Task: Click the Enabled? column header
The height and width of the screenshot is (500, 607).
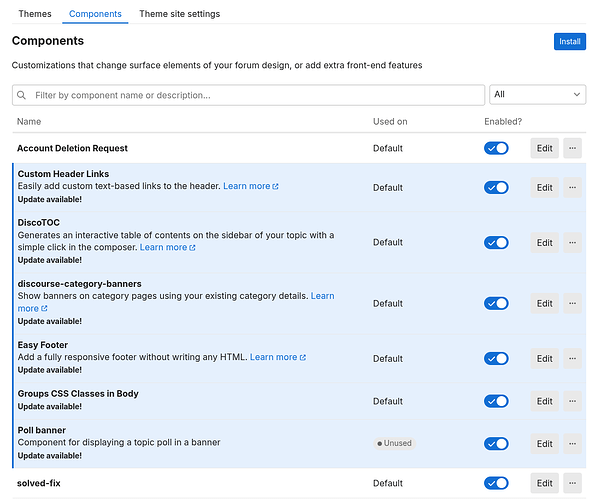Action: pyautogui.click(x=503, y=122)
